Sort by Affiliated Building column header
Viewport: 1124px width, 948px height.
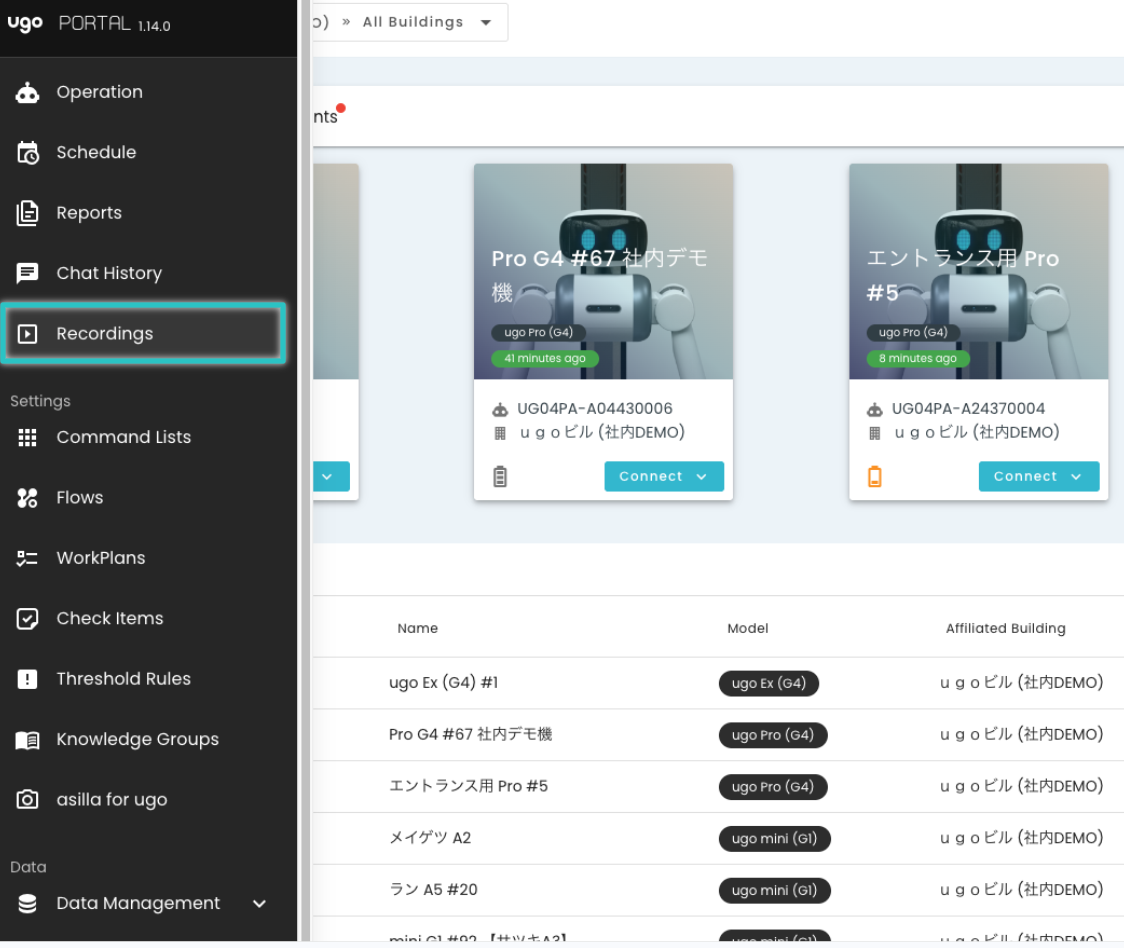point(1006,628)
